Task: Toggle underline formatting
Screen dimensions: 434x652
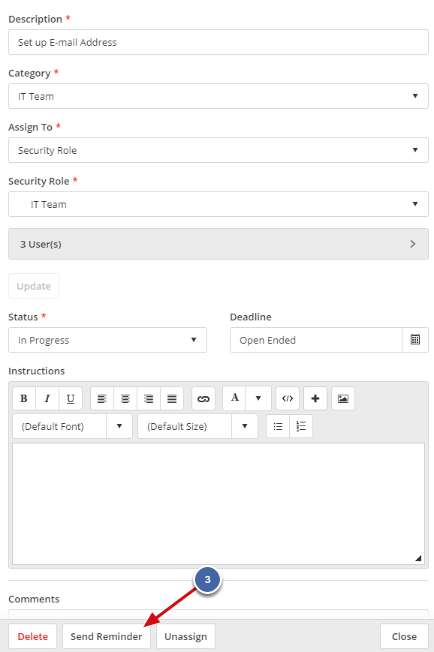Action: (x=71, y=398)
